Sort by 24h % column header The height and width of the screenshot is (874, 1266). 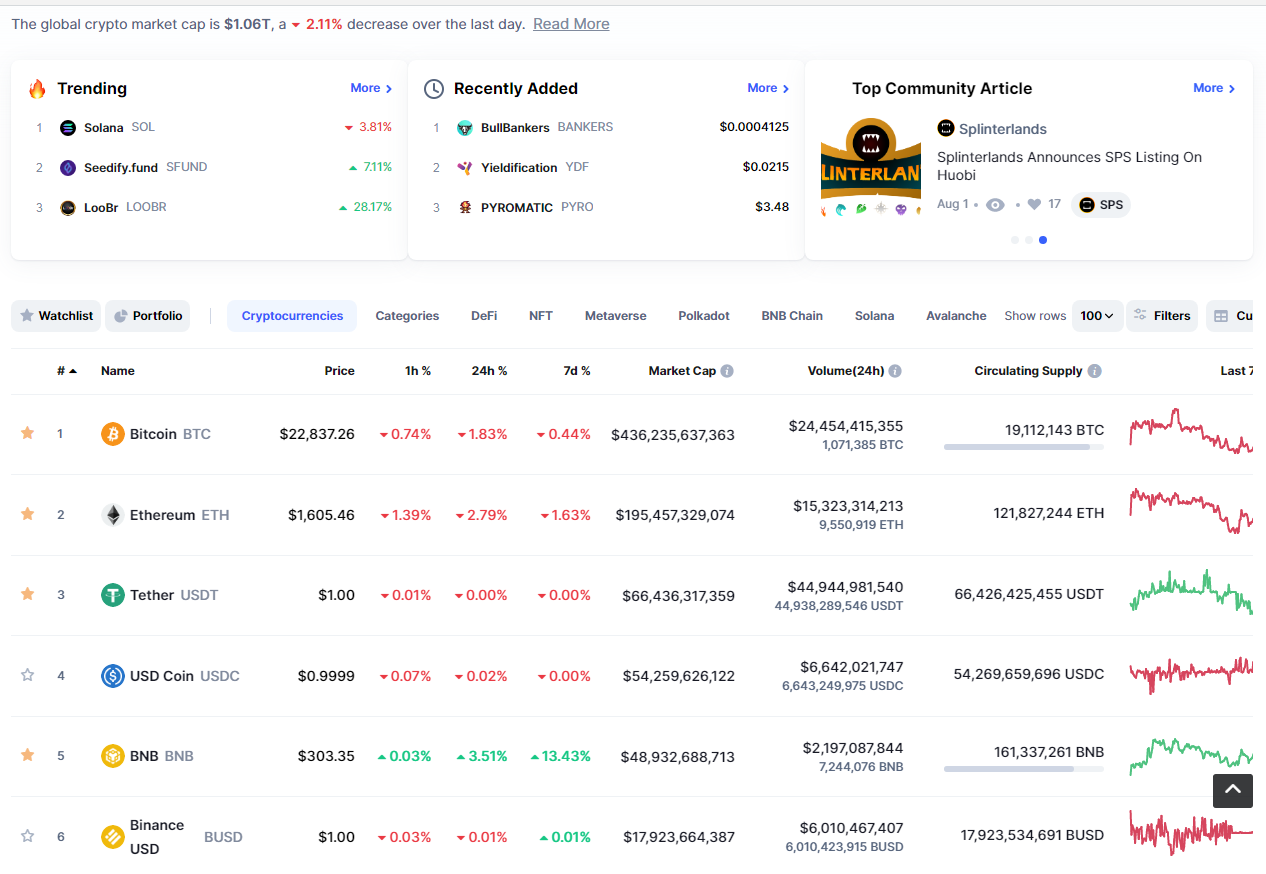[489, 371]
